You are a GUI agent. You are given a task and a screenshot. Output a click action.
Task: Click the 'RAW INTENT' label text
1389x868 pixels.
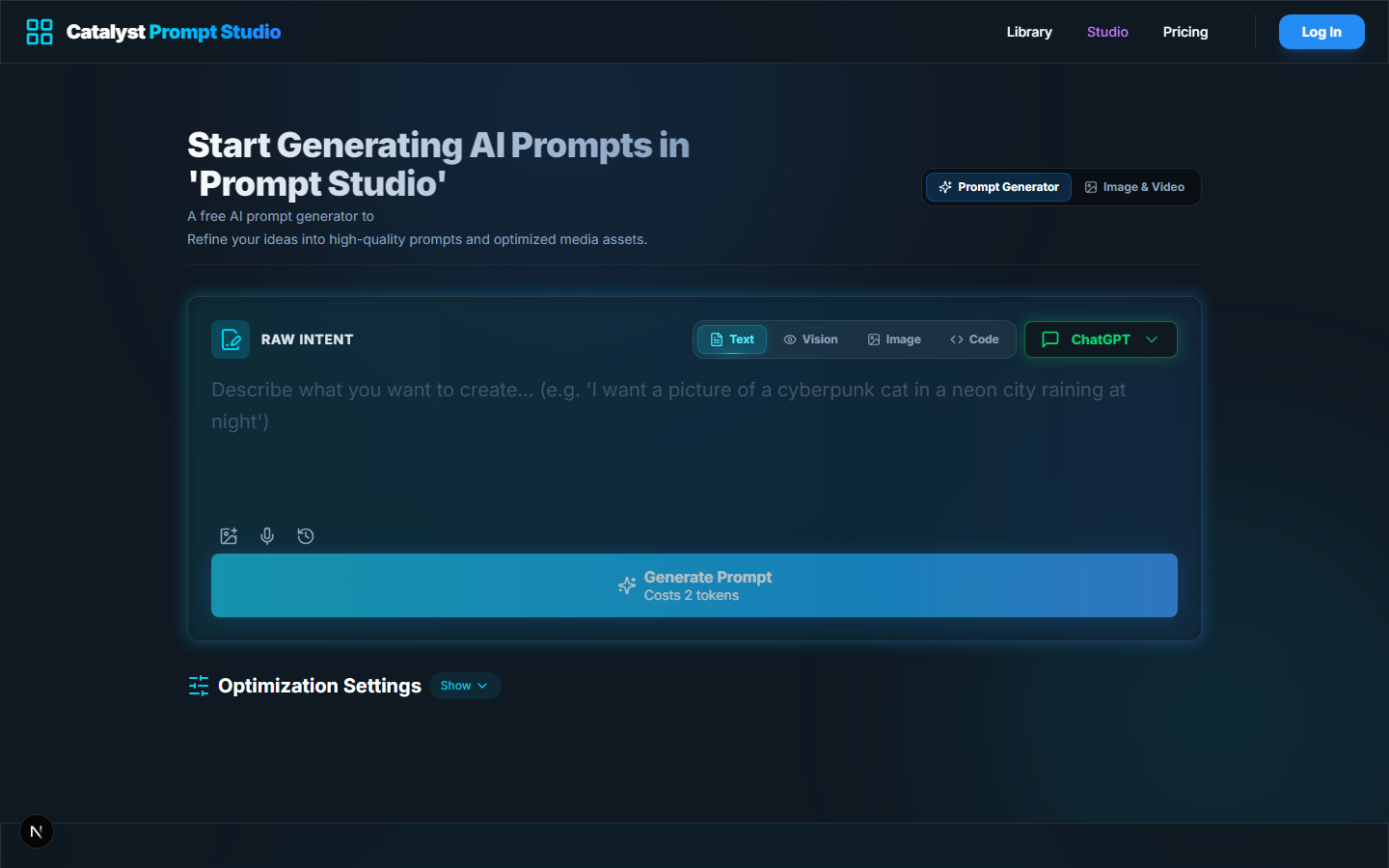[307, 339]
